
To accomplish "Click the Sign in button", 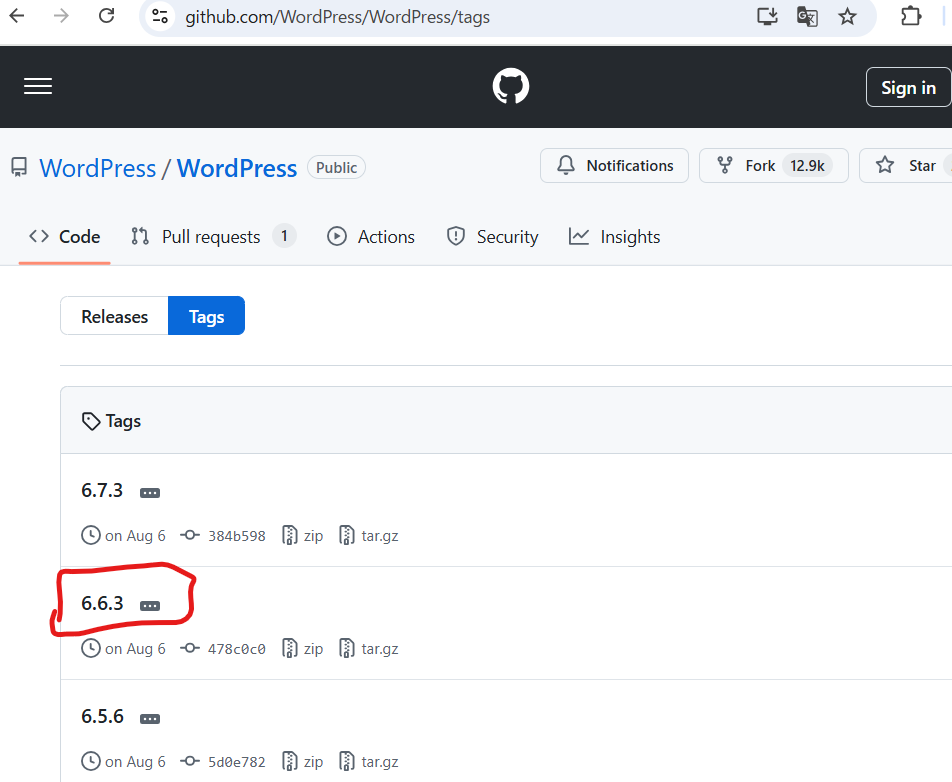I will (x=908, y=87).
